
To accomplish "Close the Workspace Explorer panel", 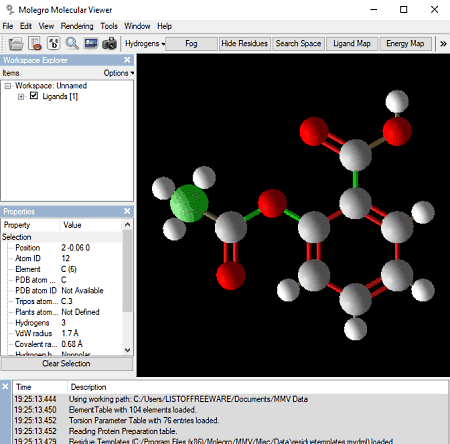I will 127,60.
